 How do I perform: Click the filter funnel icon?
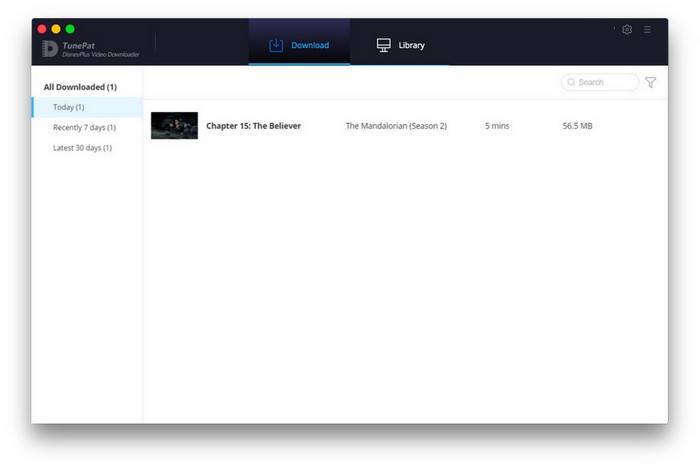pos(650,82)
